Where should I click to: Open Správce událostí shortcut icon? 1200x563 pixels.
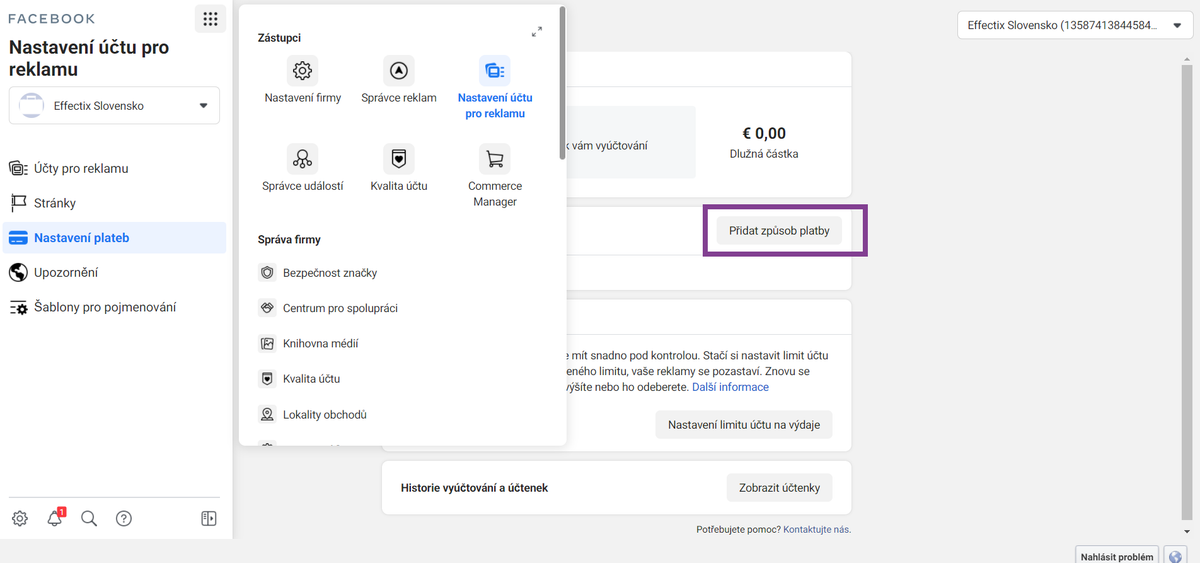[302, 158]
